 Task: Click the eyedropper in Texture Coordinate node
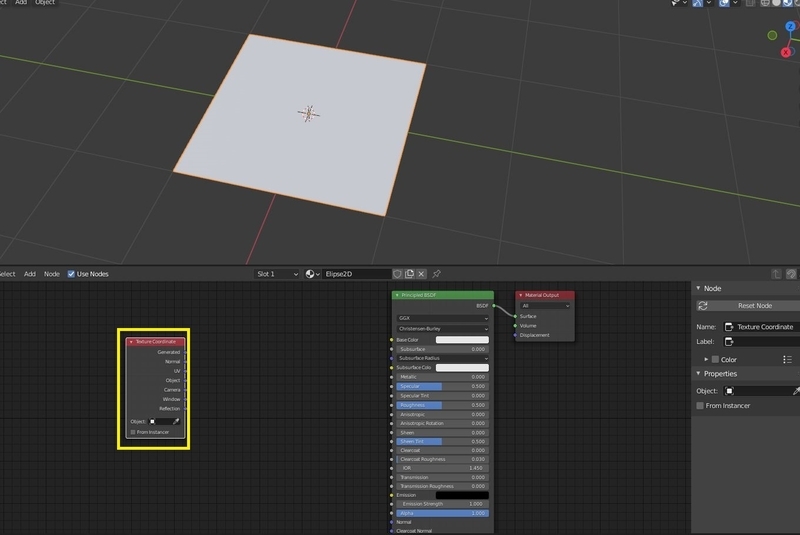176,421
